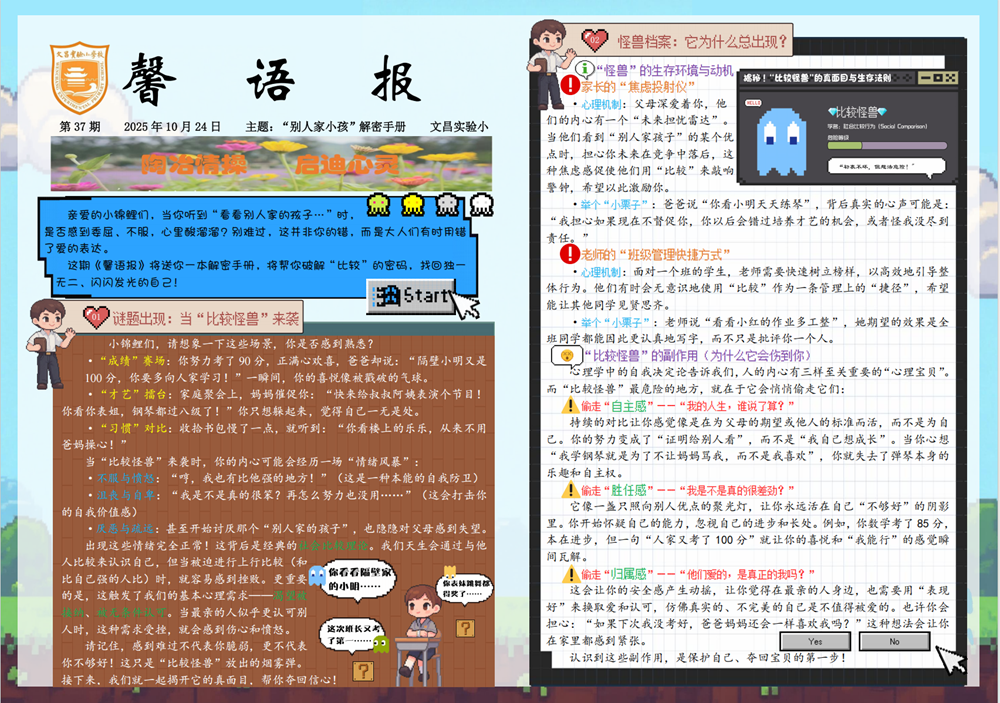Viewport: 1000px width, 703px height.
Task: Close the pixel monster card window
Action: (950, 78)
